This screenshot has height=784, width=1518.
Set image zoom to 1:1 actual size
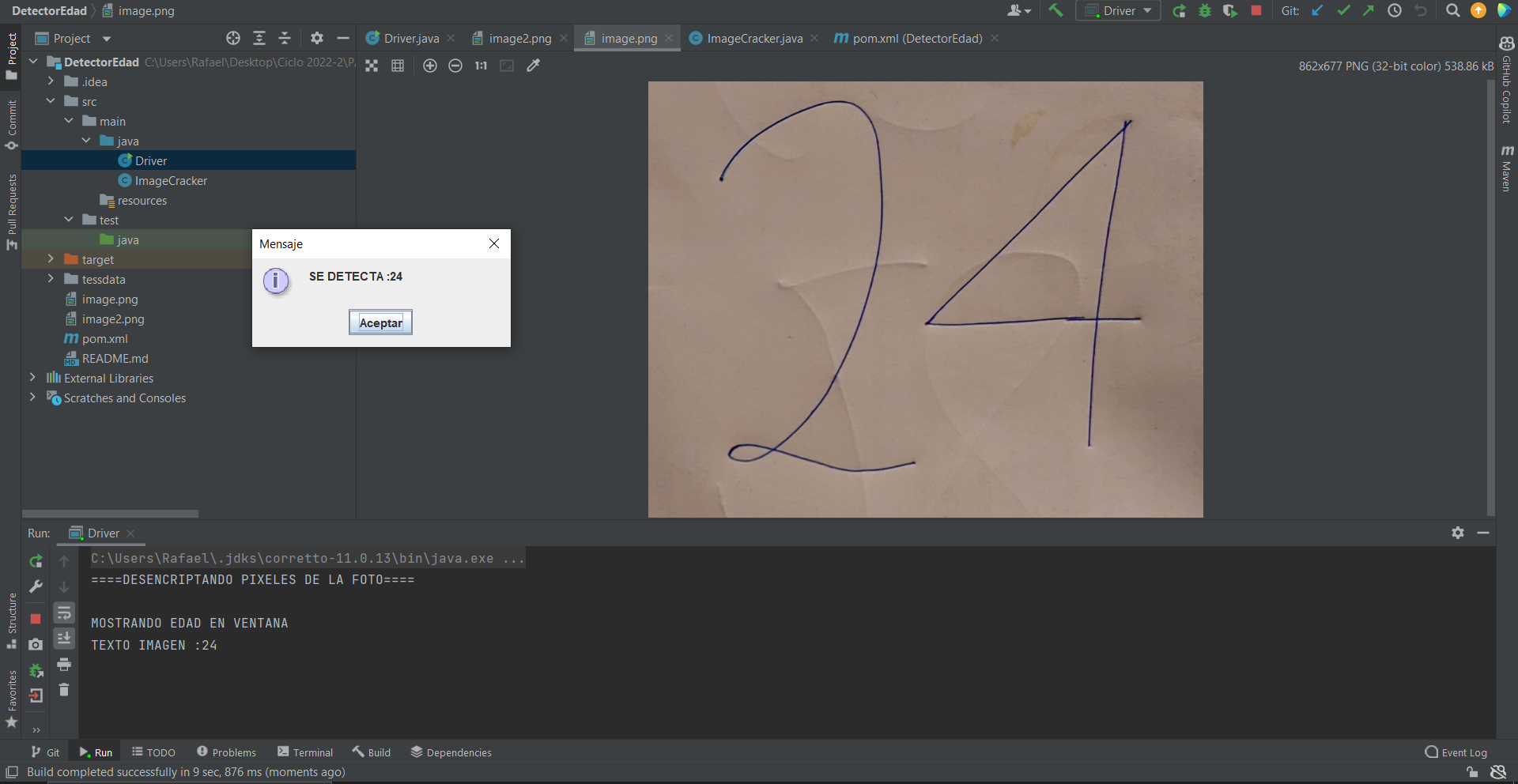pos(481,66)
